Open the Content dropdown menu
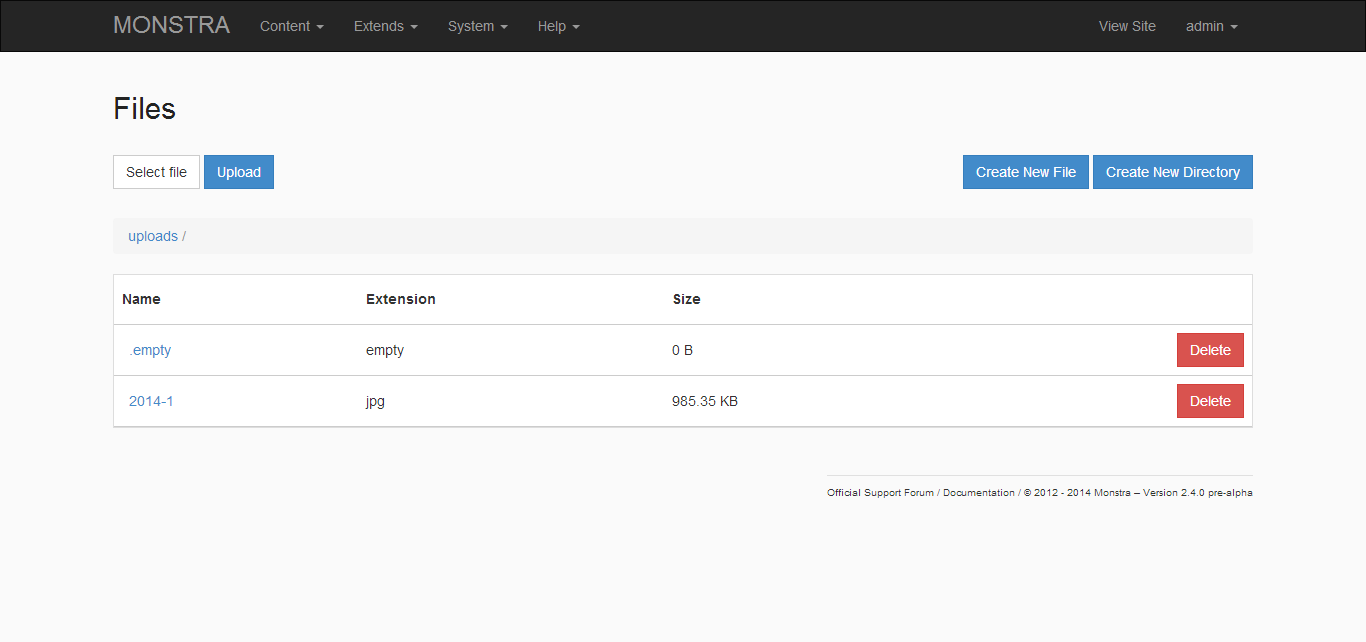Viewport: 1366px width, 642px height. (x=291, y=27)
